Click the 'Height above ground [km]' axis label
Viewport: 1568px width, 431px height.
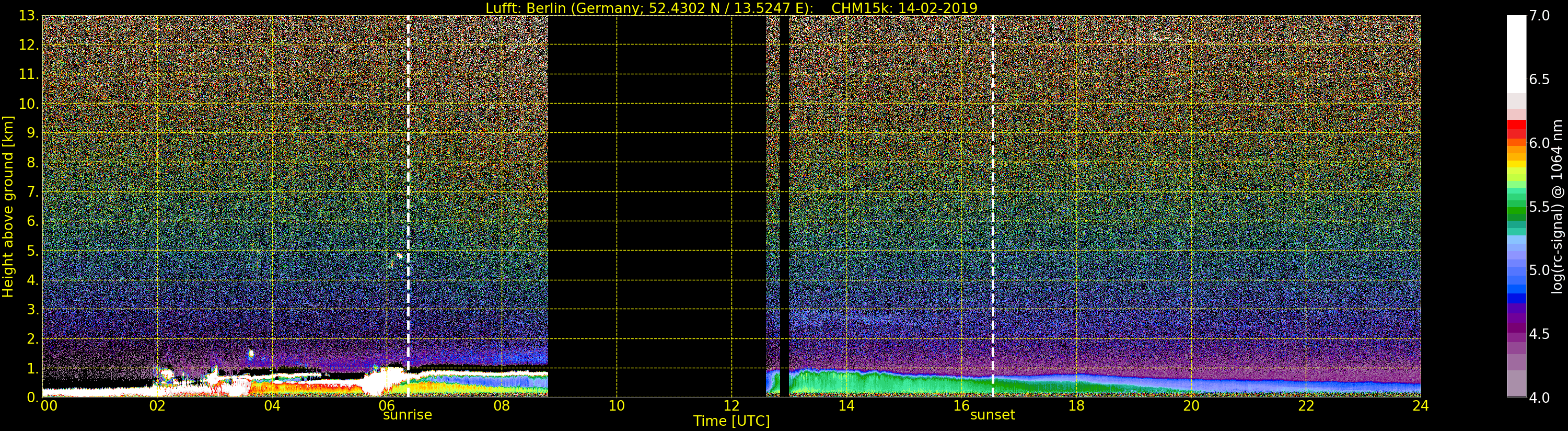pyautogui.click(x=8, y=206)
